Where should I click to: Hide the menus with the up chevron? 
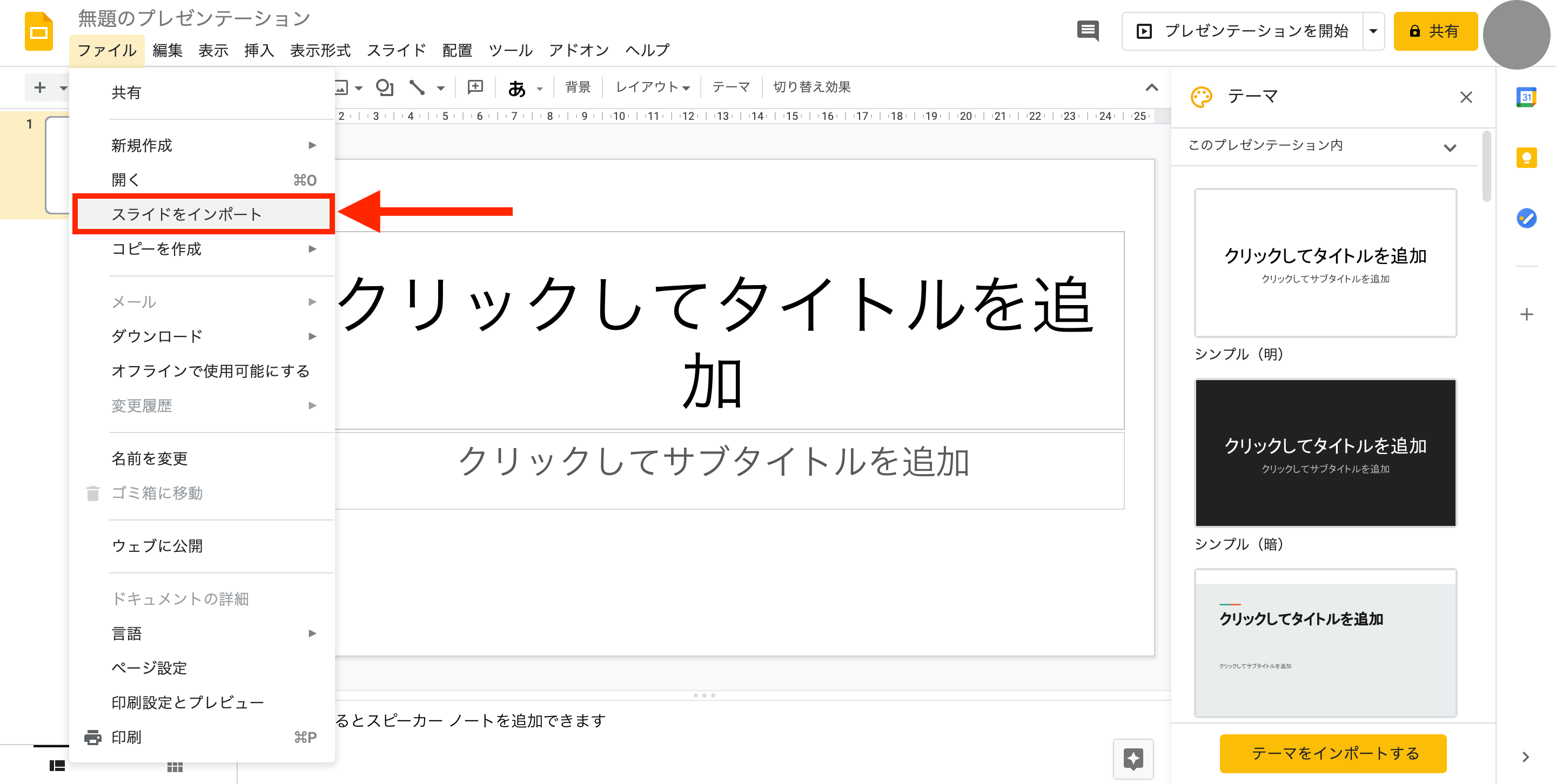(1151, 87)
